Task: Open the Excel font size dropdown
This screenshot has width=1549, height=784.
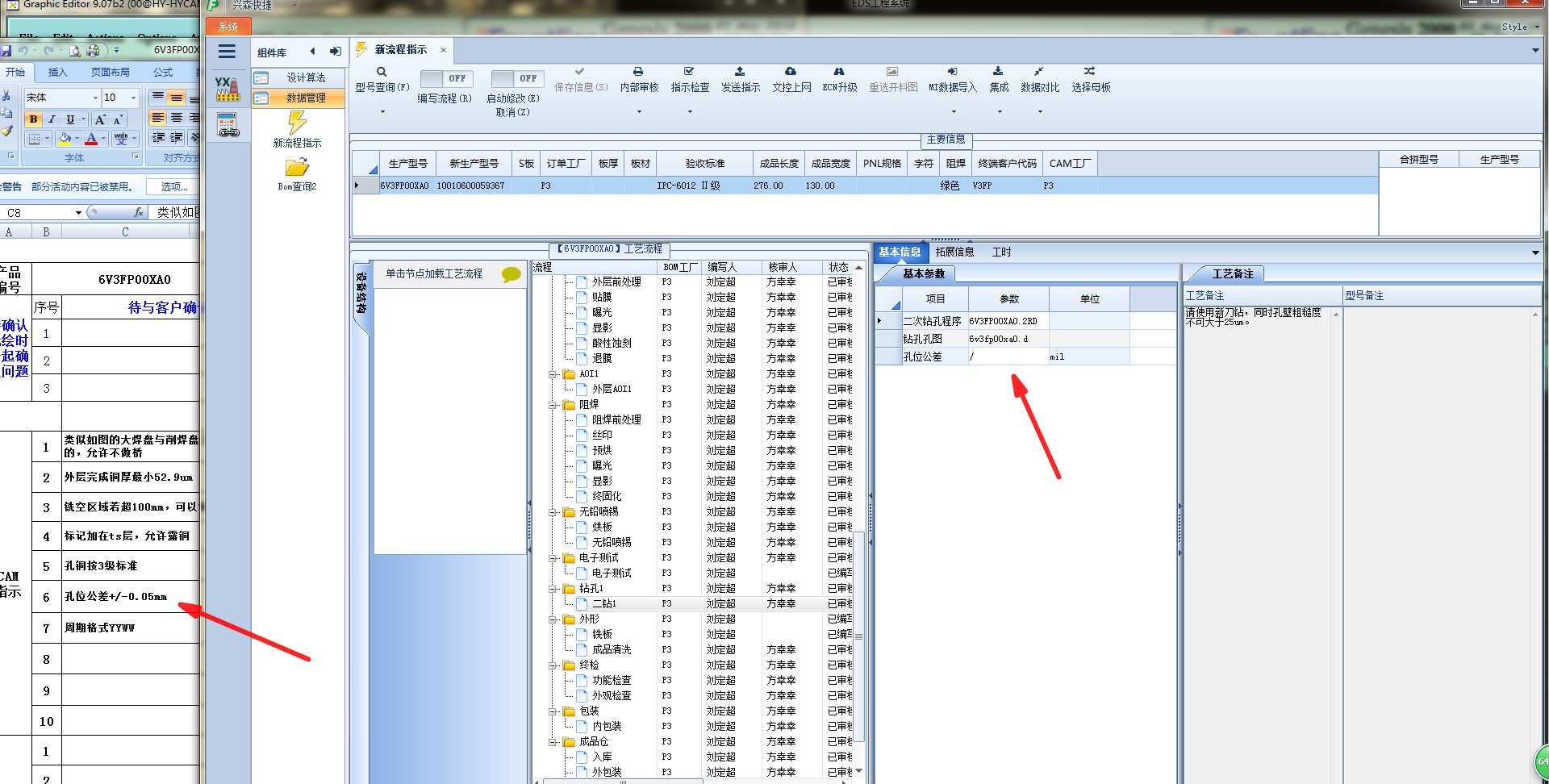Action: [x=133, y=98]
